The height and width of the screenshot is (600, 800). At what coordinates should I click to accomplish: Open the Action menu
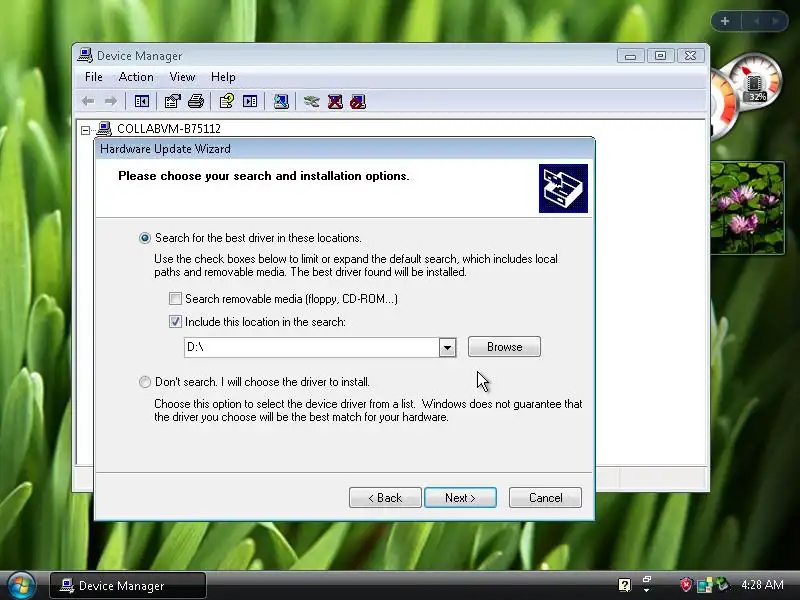click(x=136, y=77)
